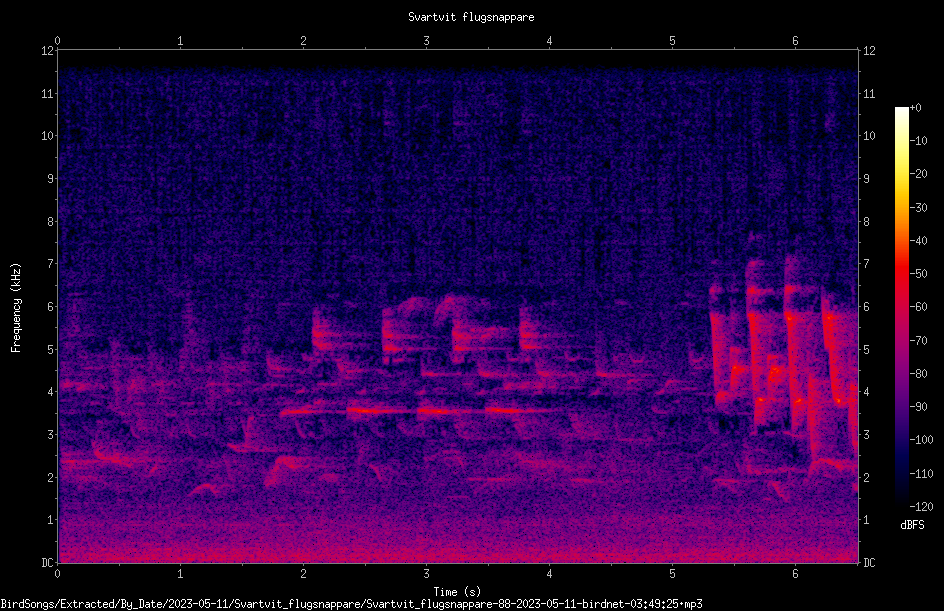
Task: Click the 12 kHz label on left axis
Action: coord(48,51)
